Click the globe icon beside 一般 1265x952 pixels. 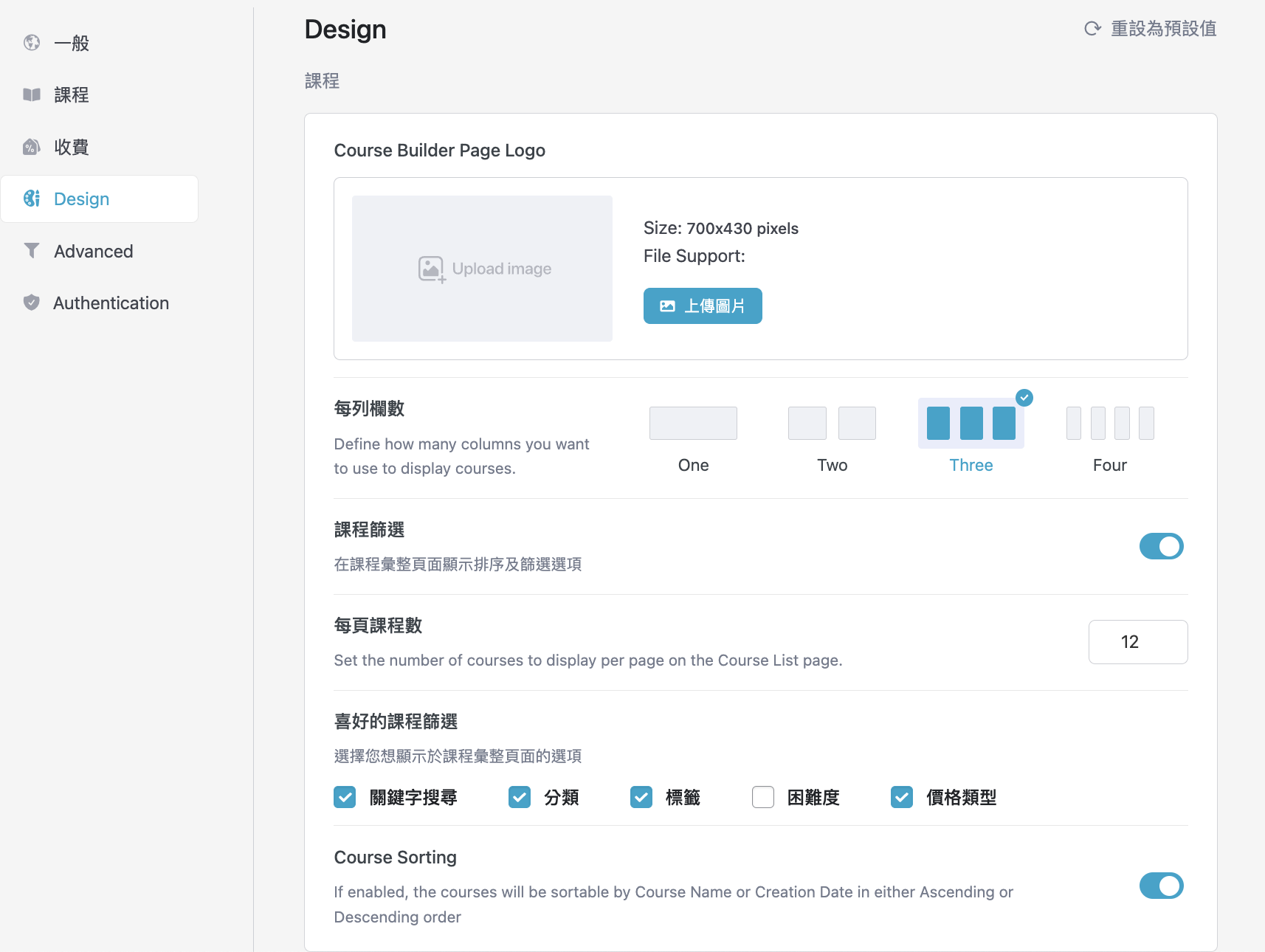coord(32,43)
